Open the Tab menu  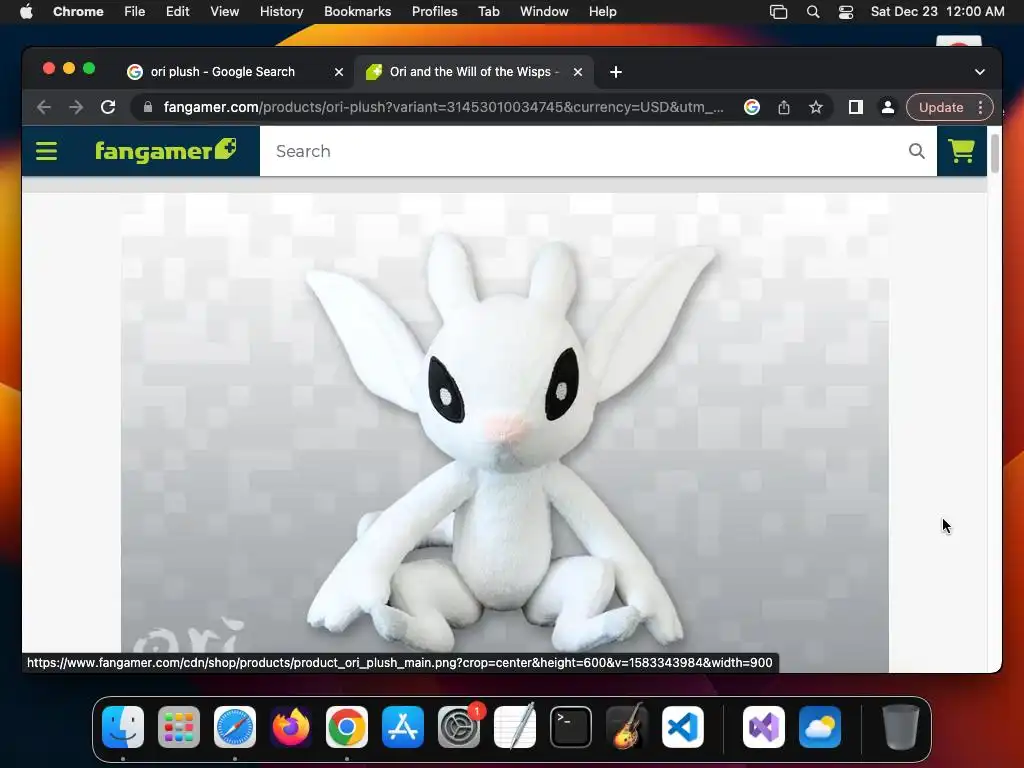click(x=488, y=11)
